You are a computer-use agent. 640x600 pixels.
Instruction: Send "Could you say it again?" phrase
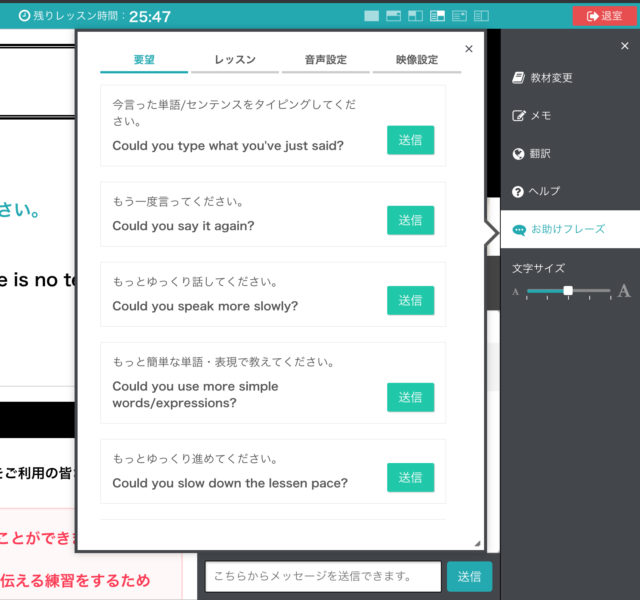[x=410, y=220]
